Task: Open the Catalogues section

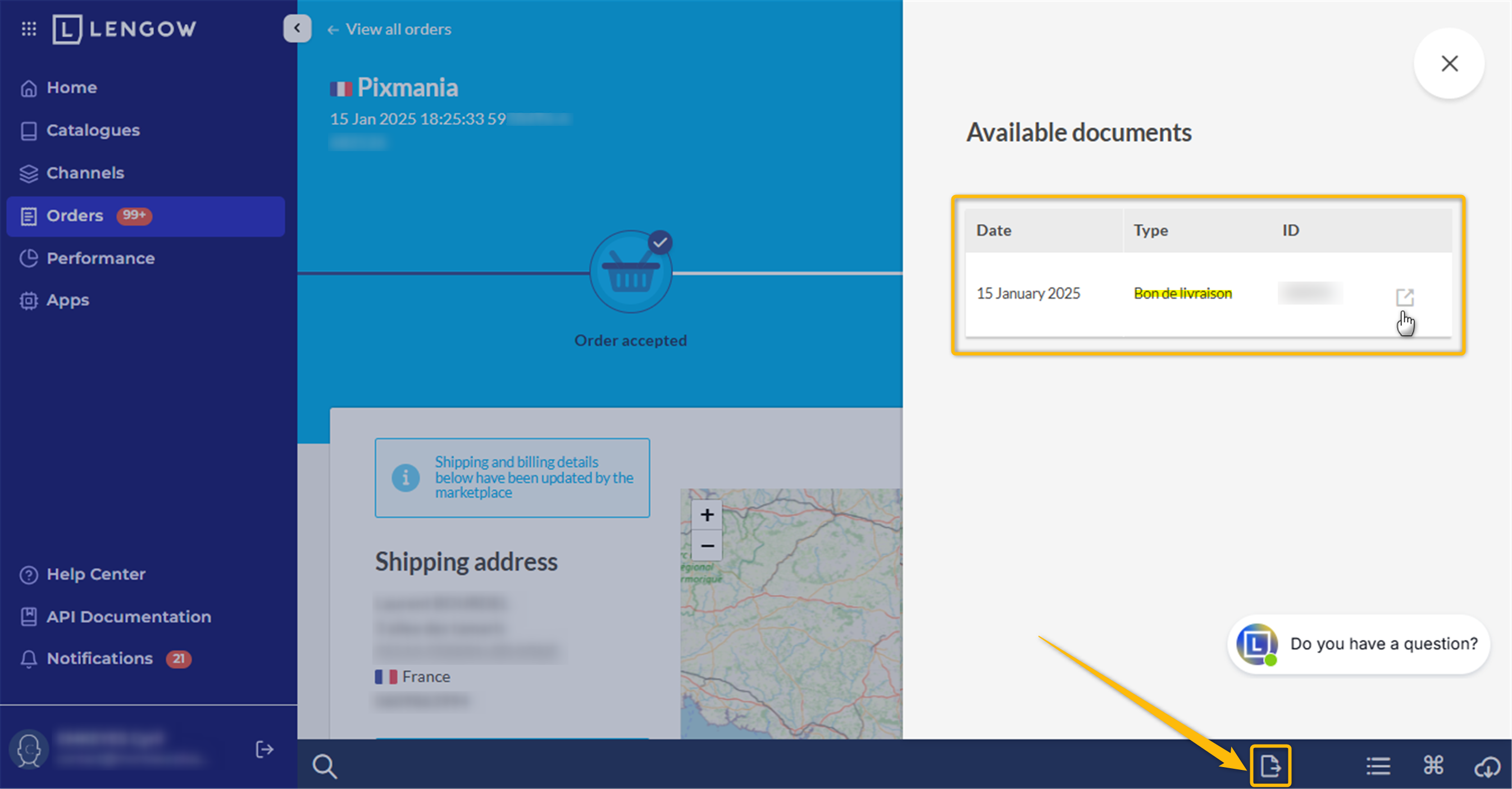Action: pos(93,130)
